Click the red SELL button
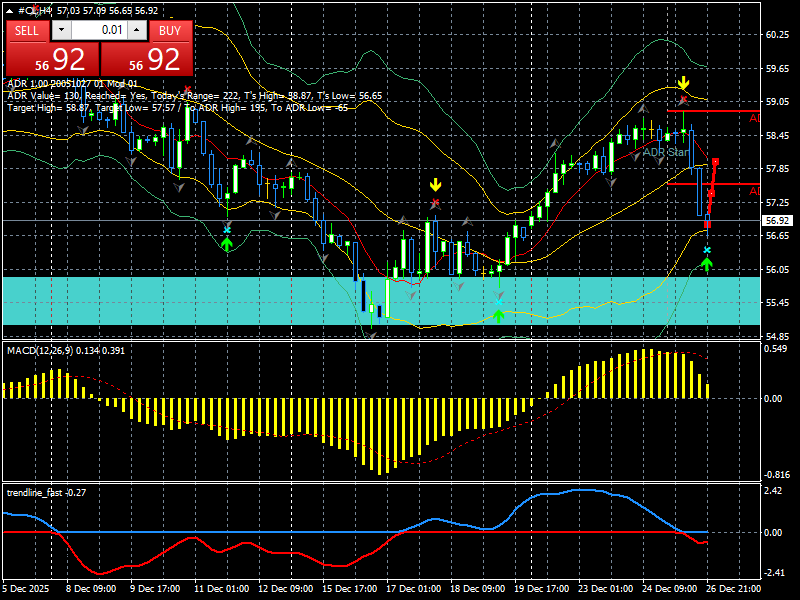Image resolution: width=800 pixels, height=600 pixels. point(28,31)
